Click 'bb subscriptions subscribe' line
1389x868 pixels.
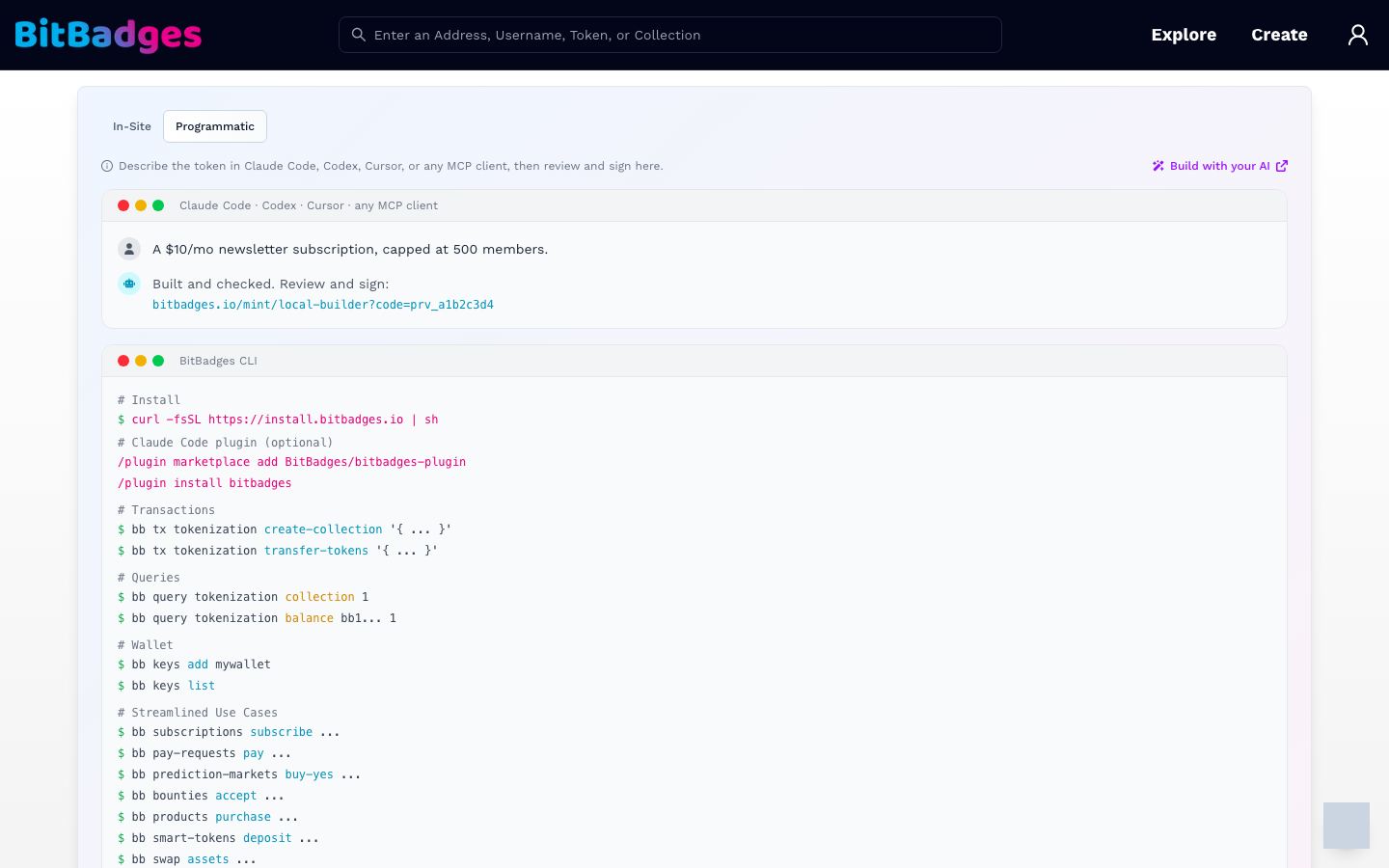229,732
